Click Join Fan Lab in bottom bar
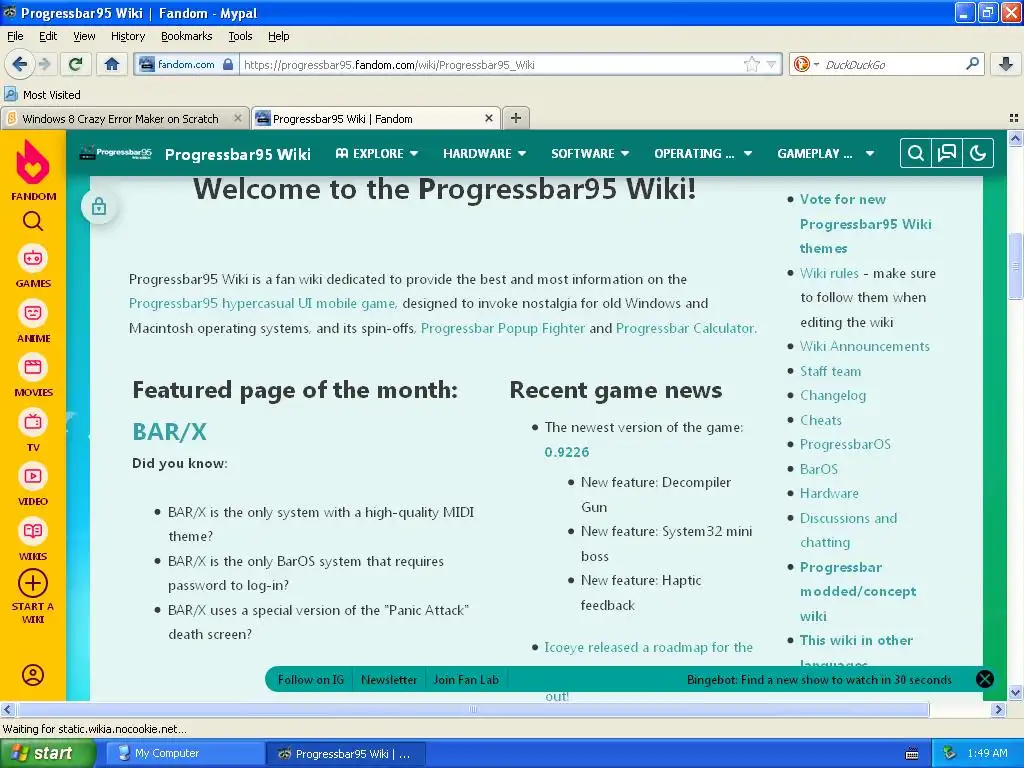 pos(466,679)
